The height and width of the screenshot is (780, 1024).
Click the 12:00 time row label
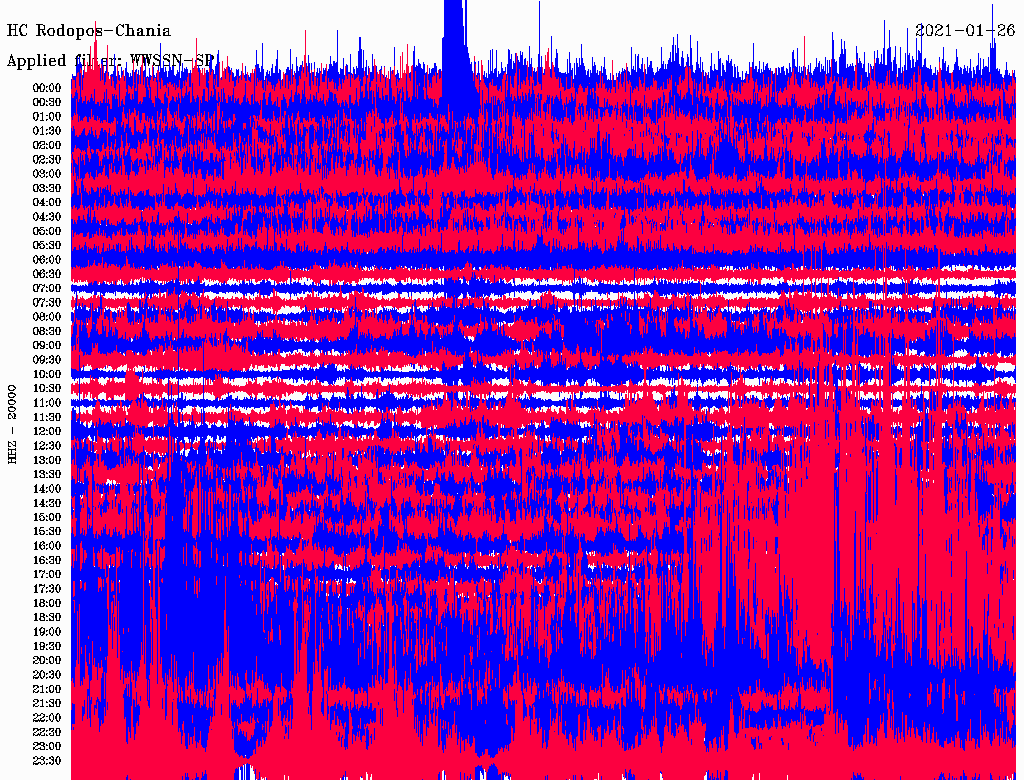(47, 432)
